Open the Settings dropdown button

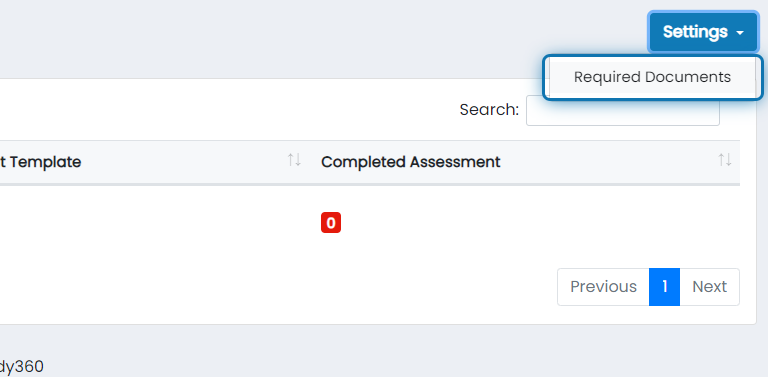[703, 32]
